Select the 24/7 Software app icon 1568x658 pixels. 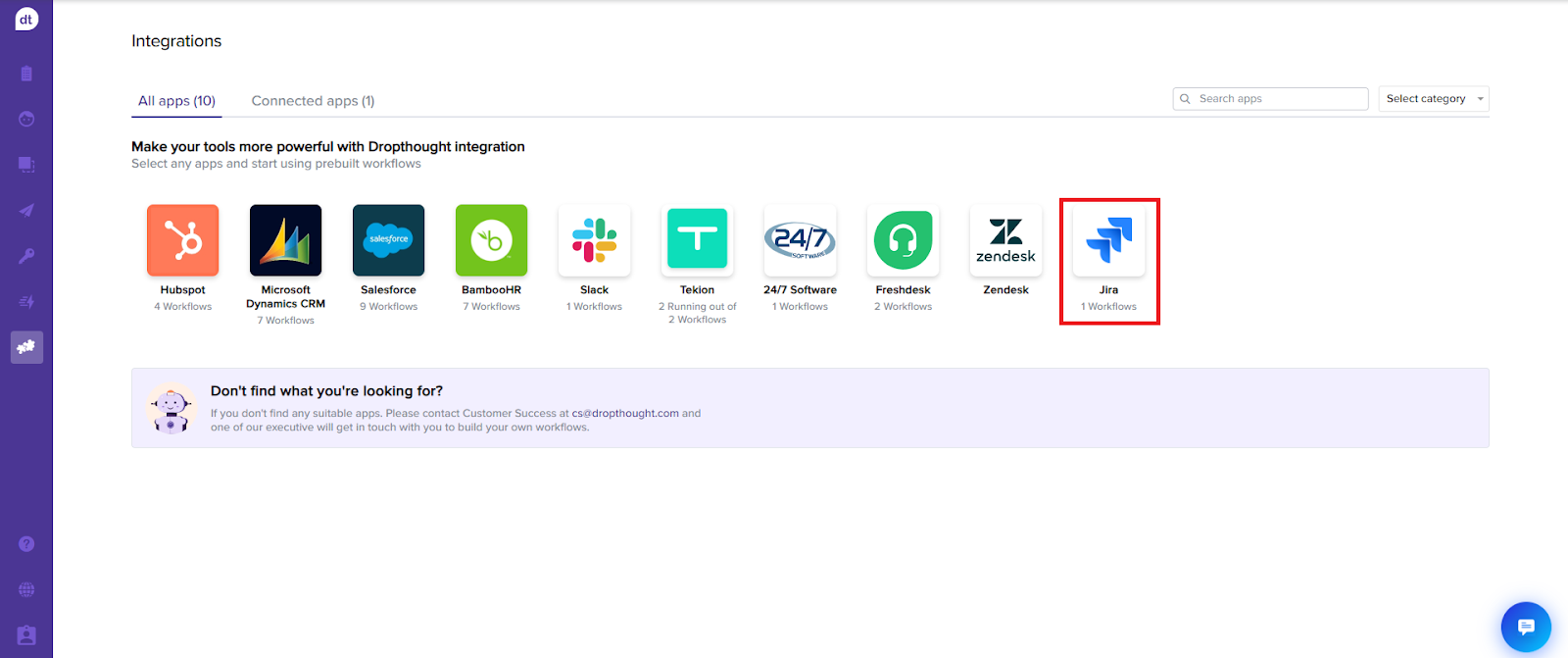pos(801,240)
